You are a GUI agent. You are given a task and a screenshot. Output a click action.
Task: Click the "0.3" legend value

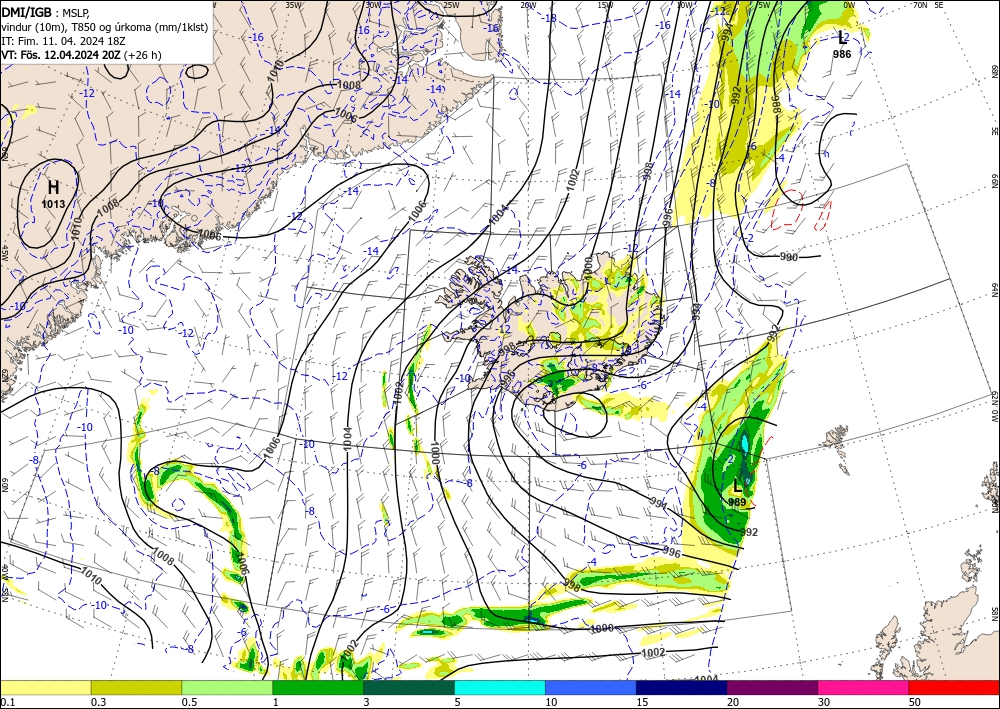pos(98,702)
